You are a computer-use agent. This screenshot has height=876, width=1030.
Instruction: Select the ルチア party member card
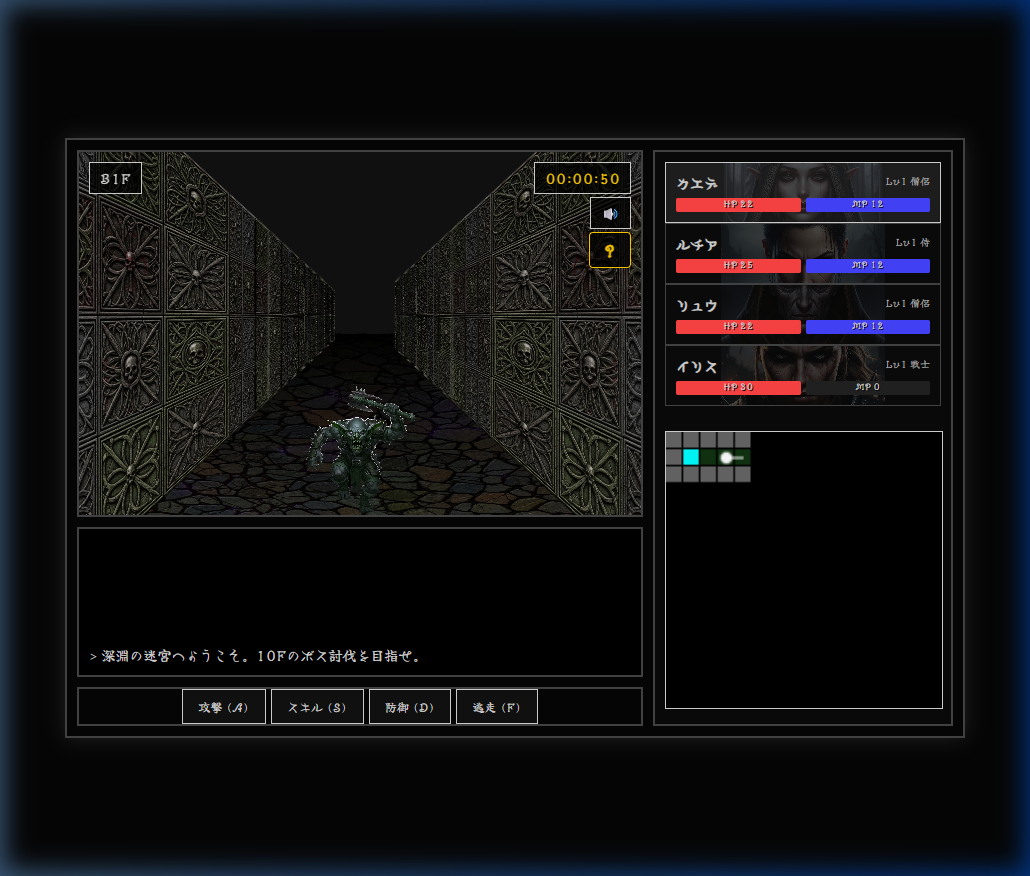pyautogui.click(x=803, y=253)
